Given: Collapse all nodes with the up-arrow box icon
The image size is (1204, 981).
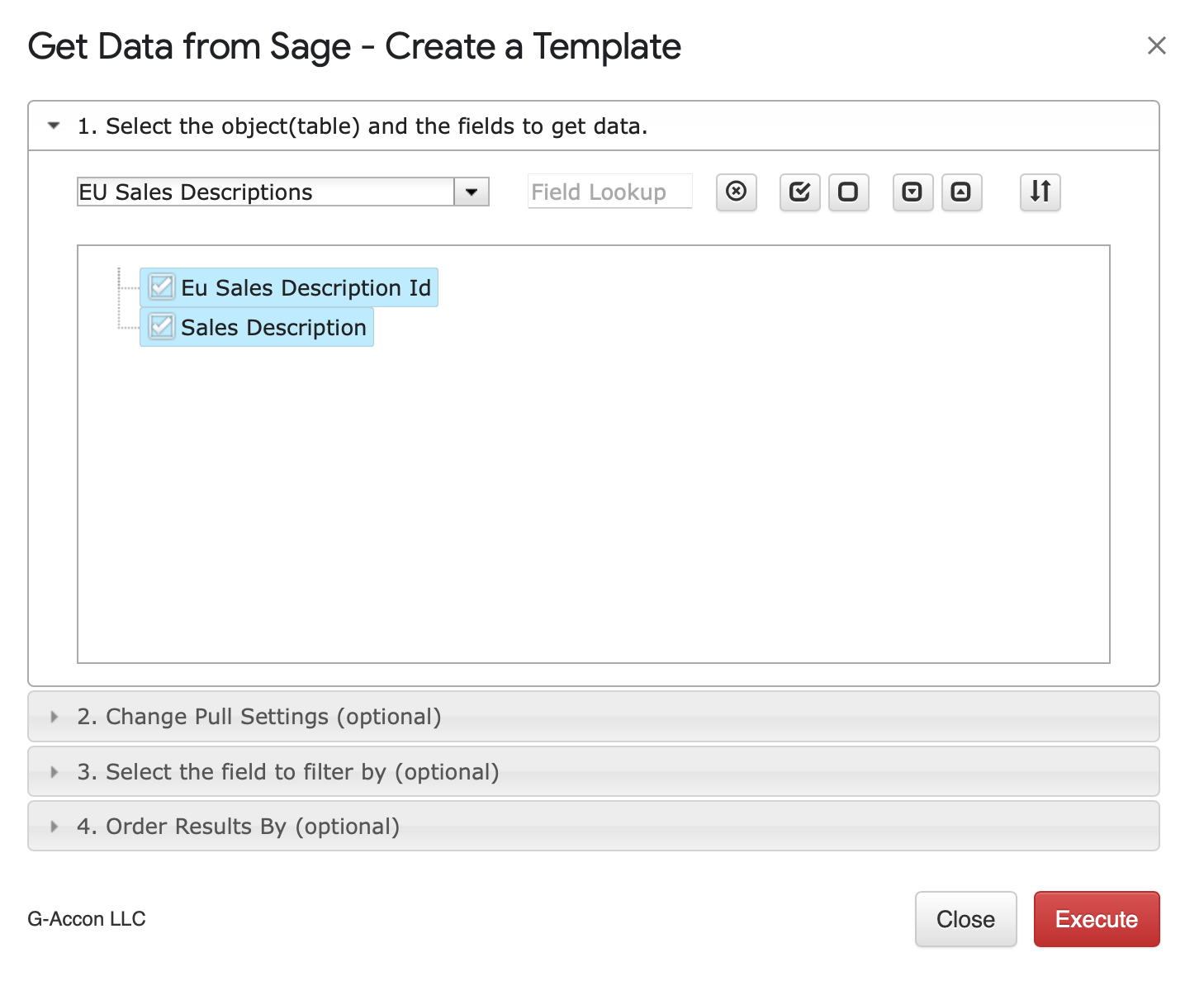Looking at the screenshot, I should tap(961, 192).
